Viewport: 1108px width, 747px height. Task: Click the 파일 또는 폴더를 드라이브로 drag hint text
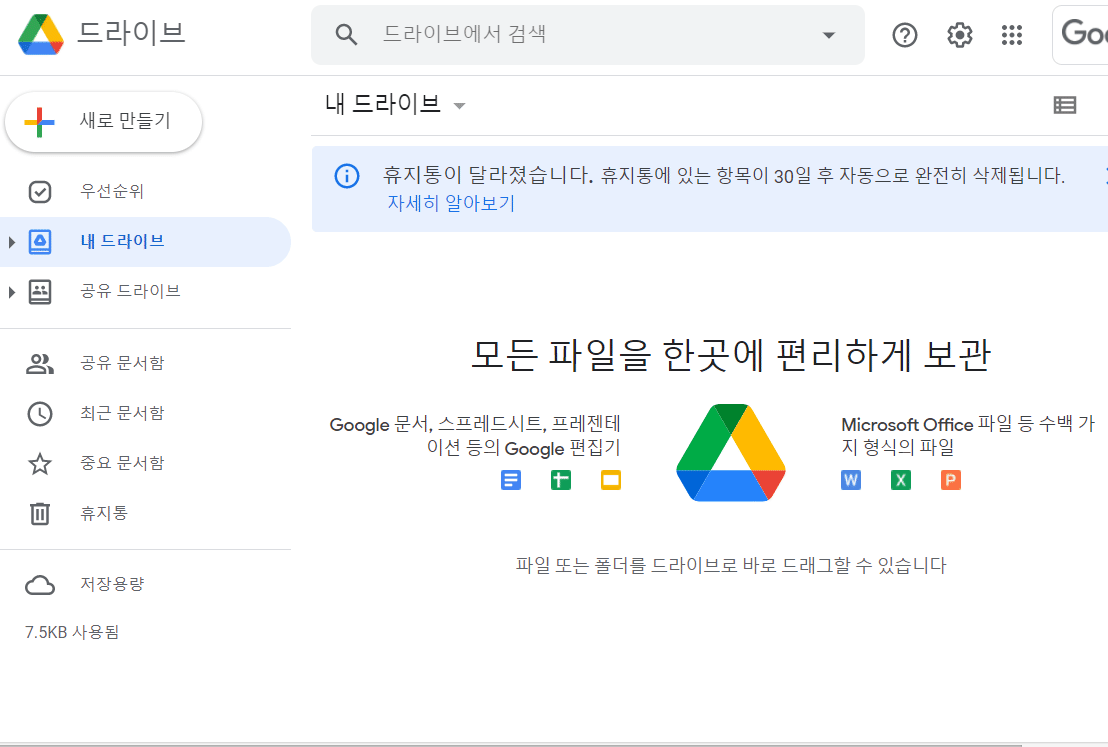pos(731,565)
